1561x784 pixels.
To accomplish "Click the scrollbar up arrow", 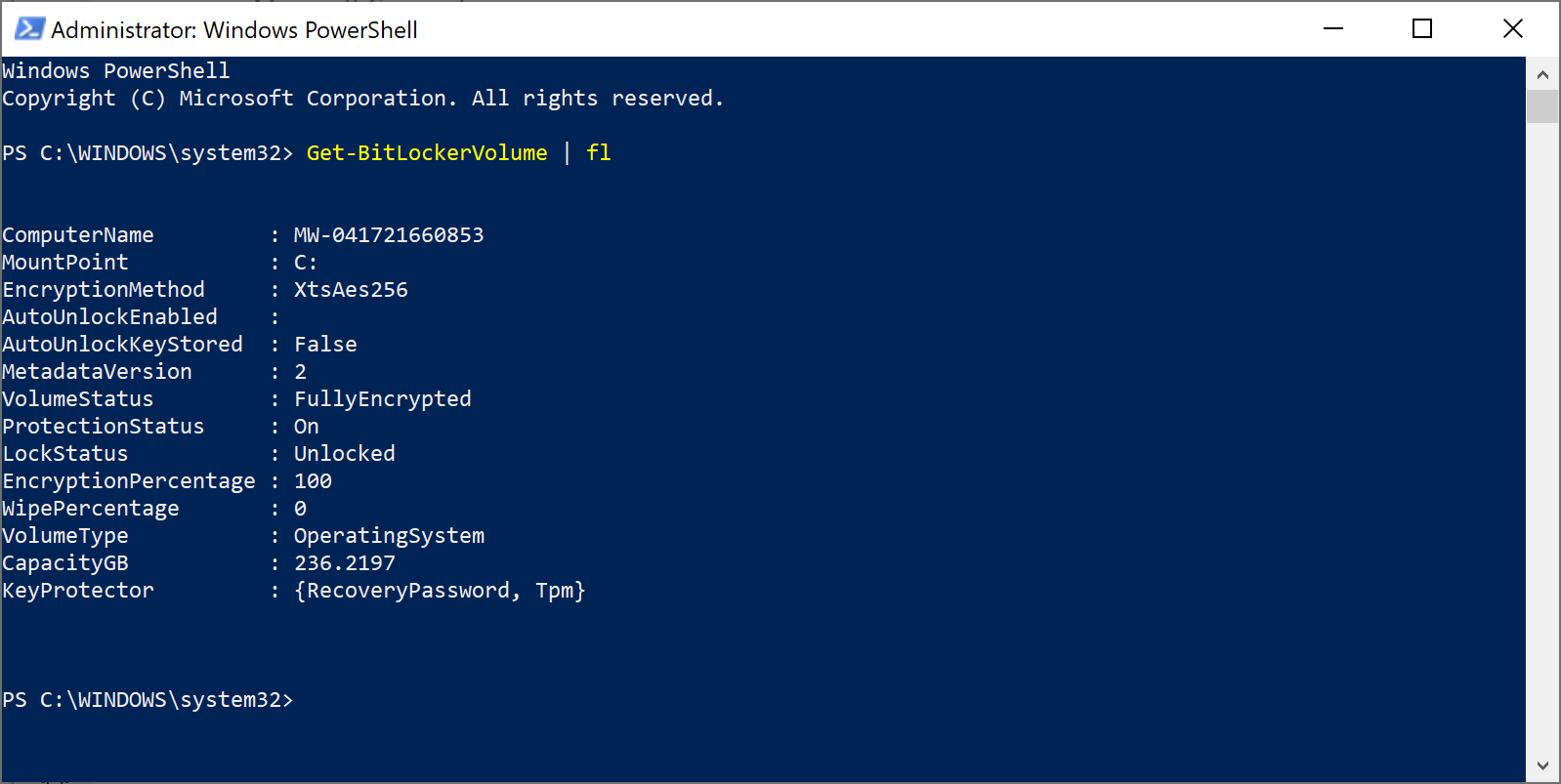I will coord(1544,74).
